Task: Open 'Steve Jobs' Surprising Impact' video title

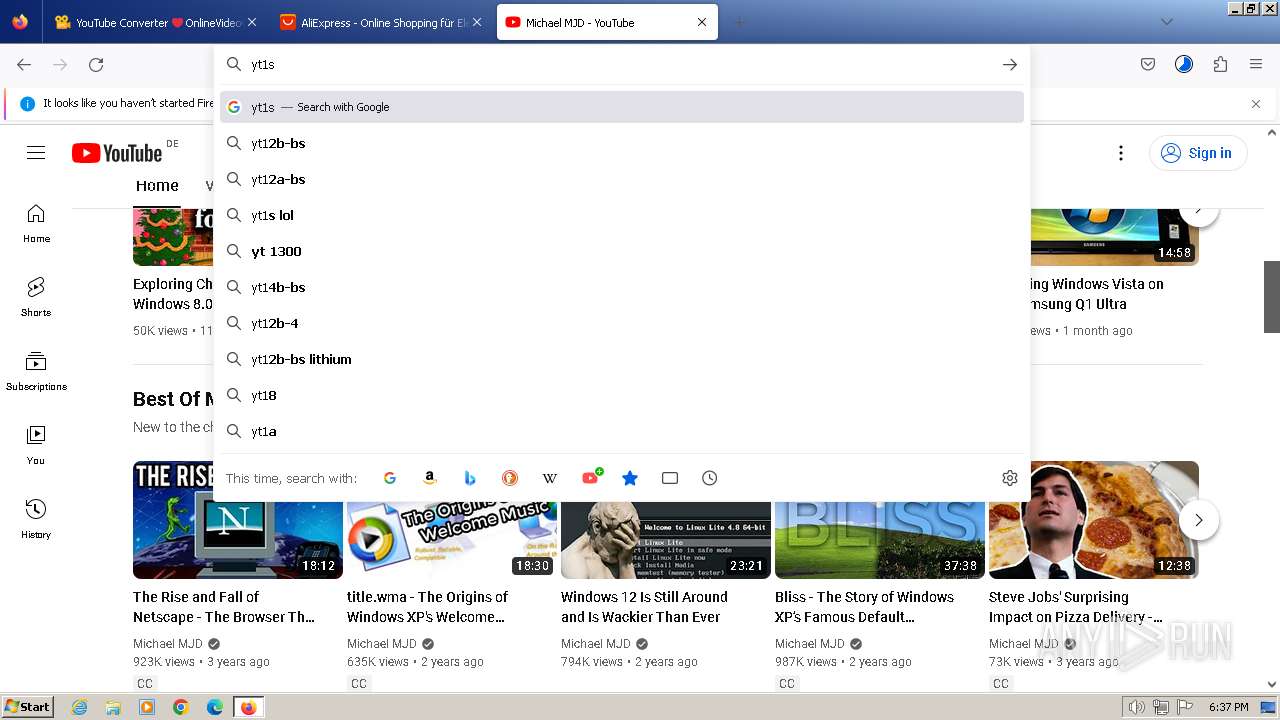Action: pyautogui.click(x=1075, y=607)
